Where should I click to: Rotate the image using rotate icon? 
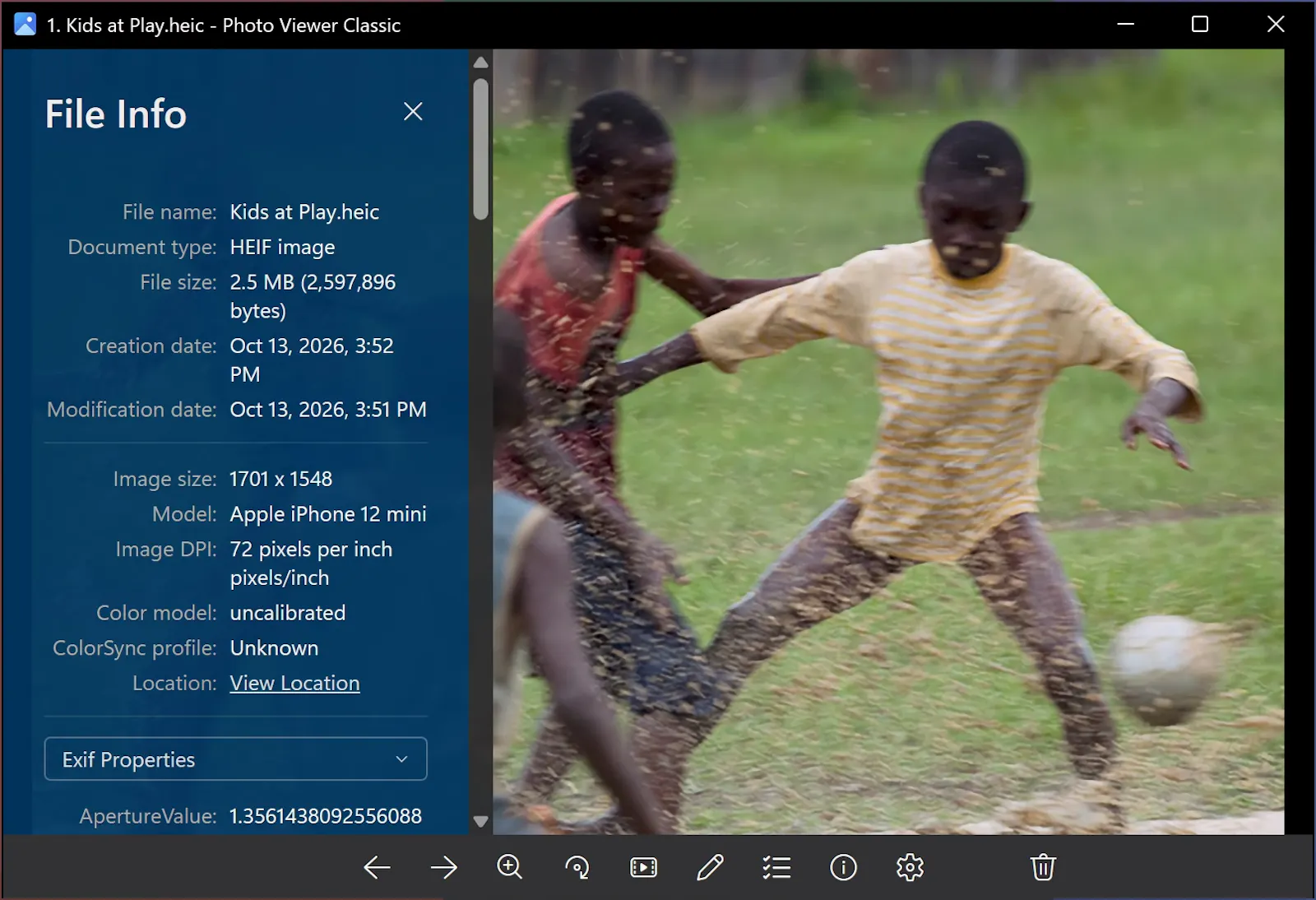pyautogui.click(x=577, y=867)
